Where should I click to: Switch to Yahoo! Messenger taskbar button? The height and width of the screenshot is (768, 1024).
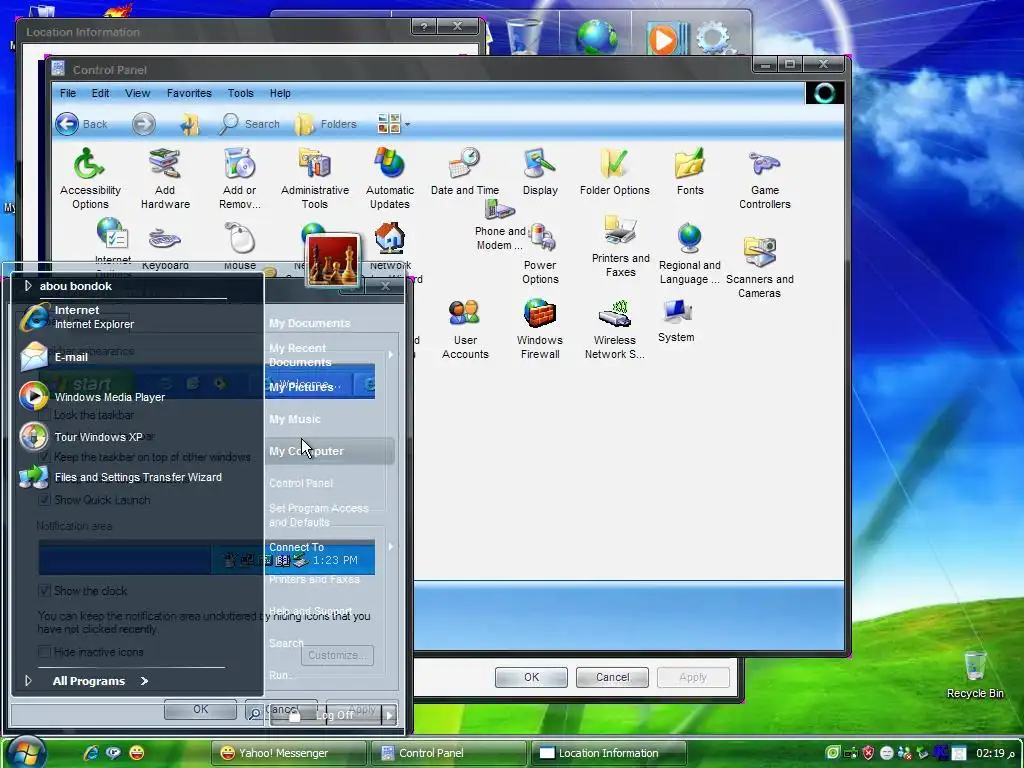(x=288, y=753)
